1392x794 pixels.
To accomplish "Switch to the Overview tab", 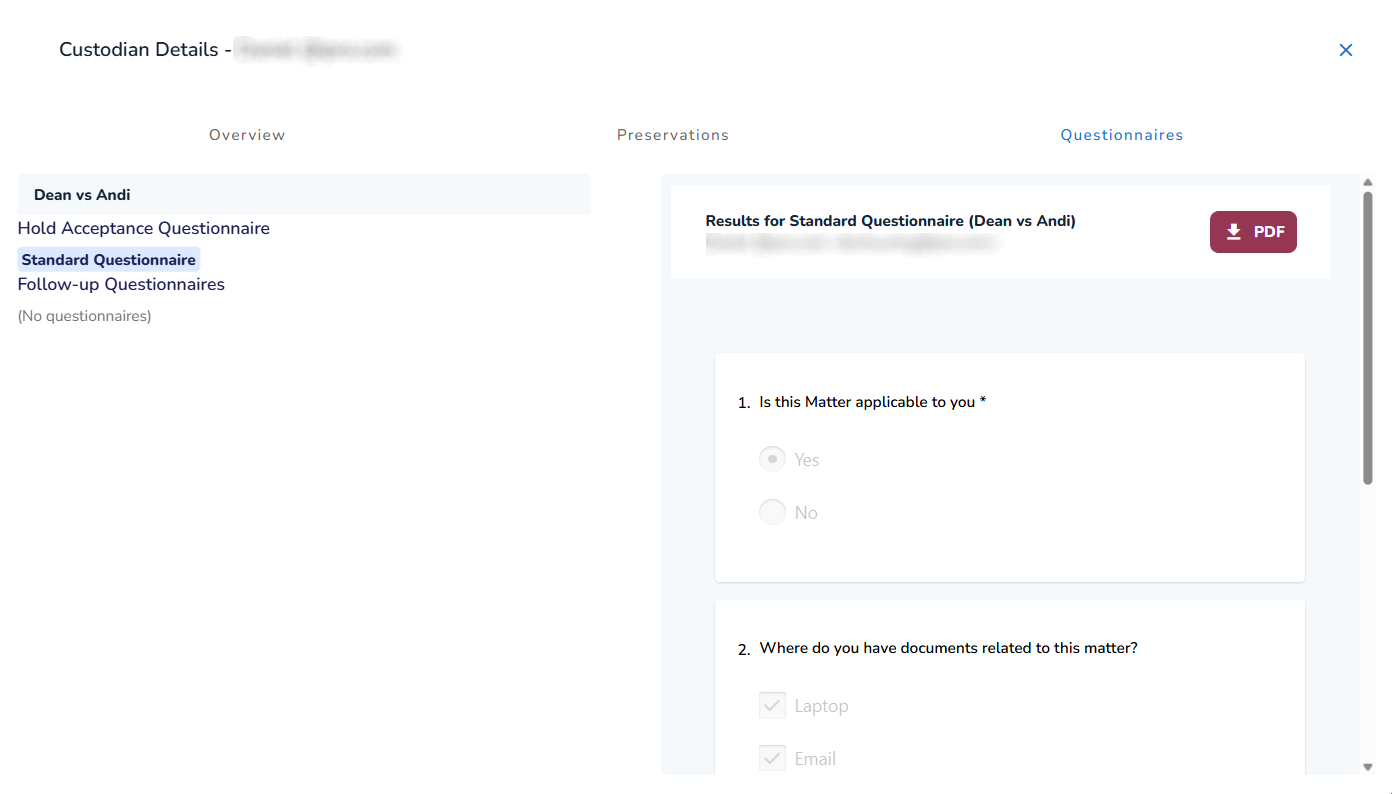I will coord(247,135).
